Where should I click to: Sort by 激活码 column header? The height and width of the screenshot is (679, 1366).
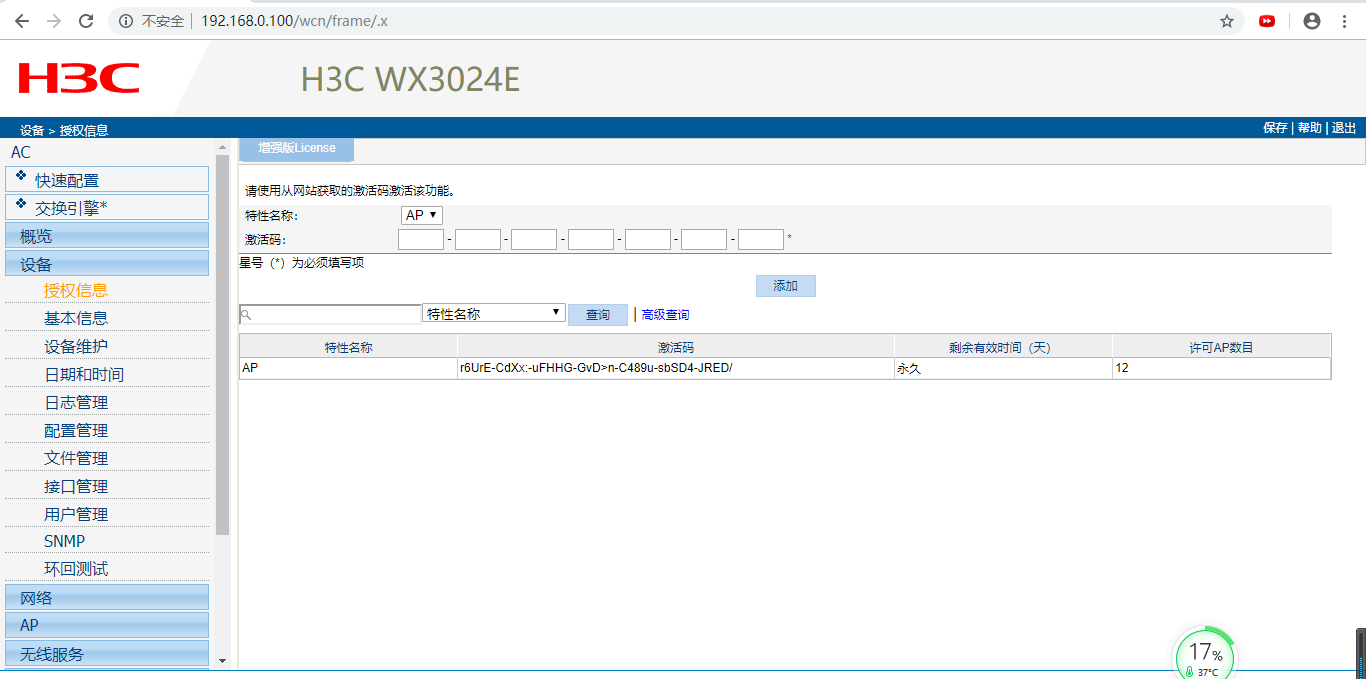coord(676,347)
